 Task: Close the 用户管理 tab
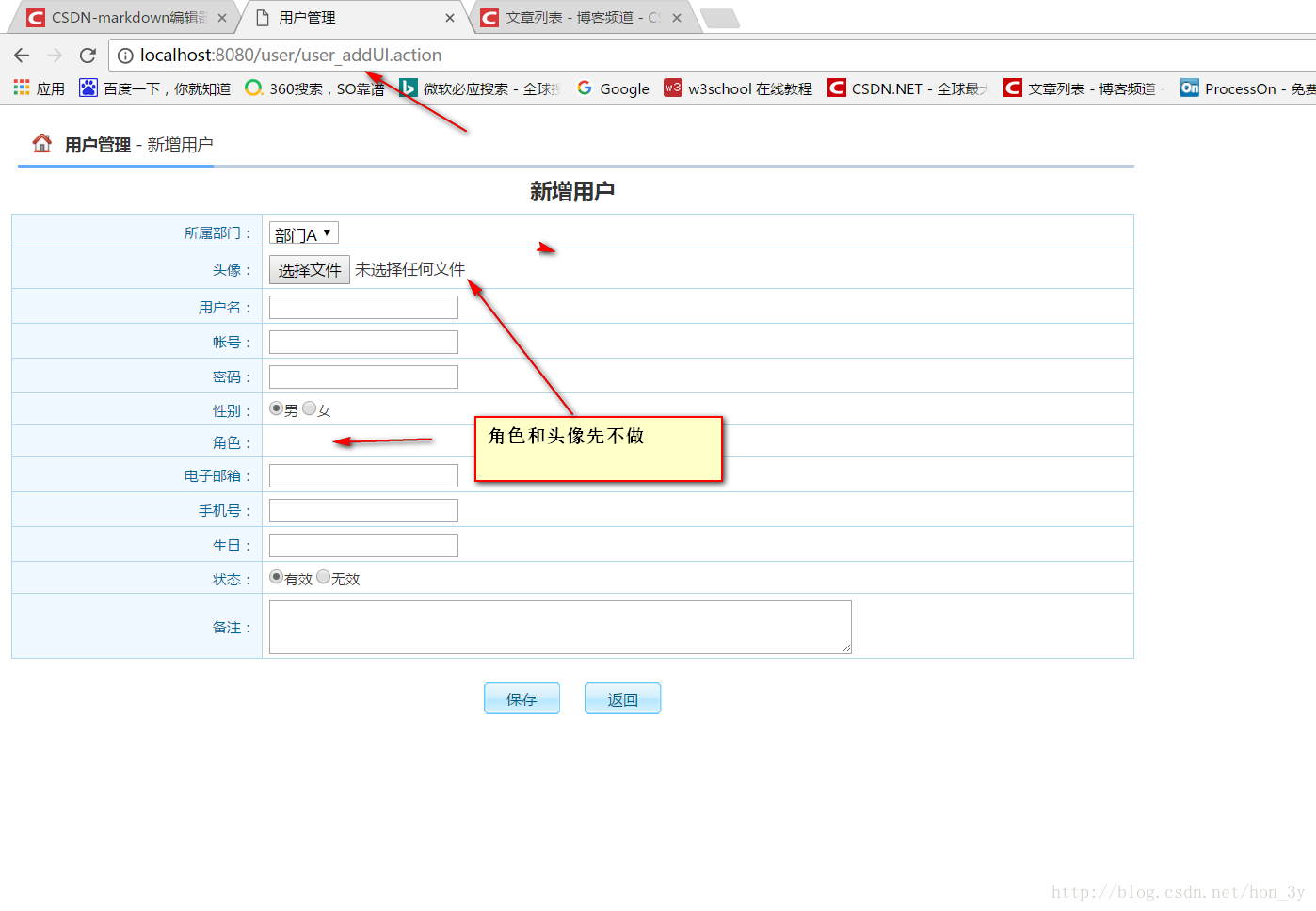[x=450, y=18]
